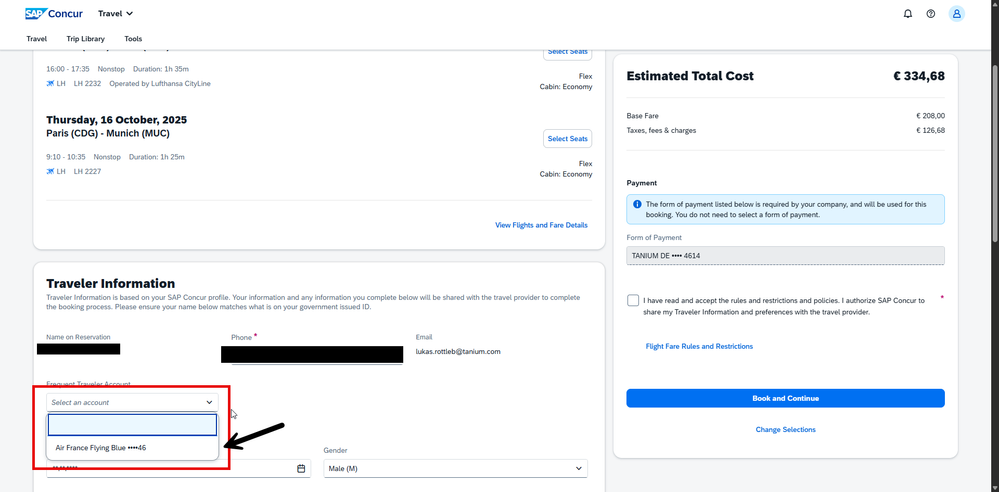The image size is (999, 492).
Task: Click Select Seats for Paris-Munich flight
Action: 567,138
